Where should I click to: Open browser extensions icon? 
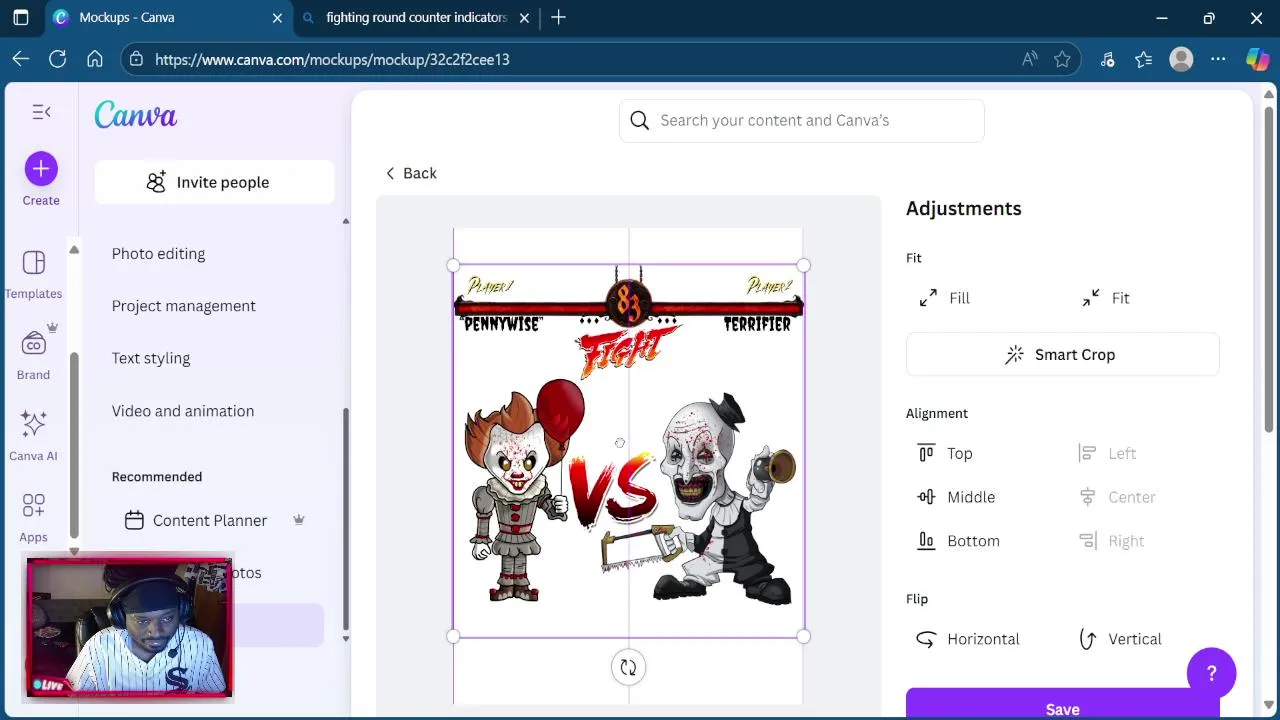coord(1107,59)
